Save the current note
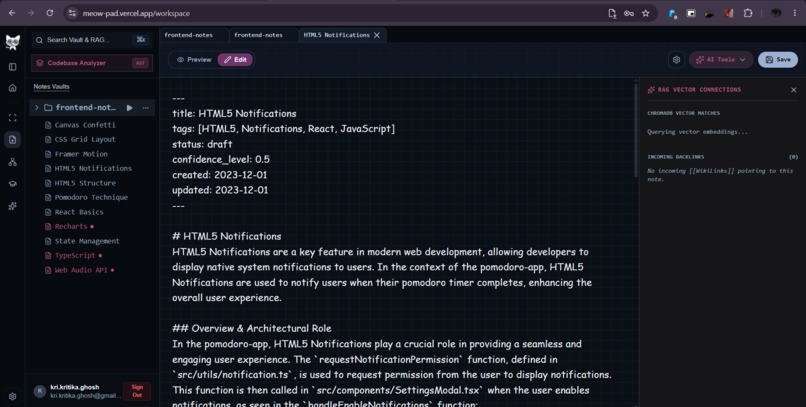The height and width of the screenshot is (407, 806). pyautogui.click(x=778, y=60)
